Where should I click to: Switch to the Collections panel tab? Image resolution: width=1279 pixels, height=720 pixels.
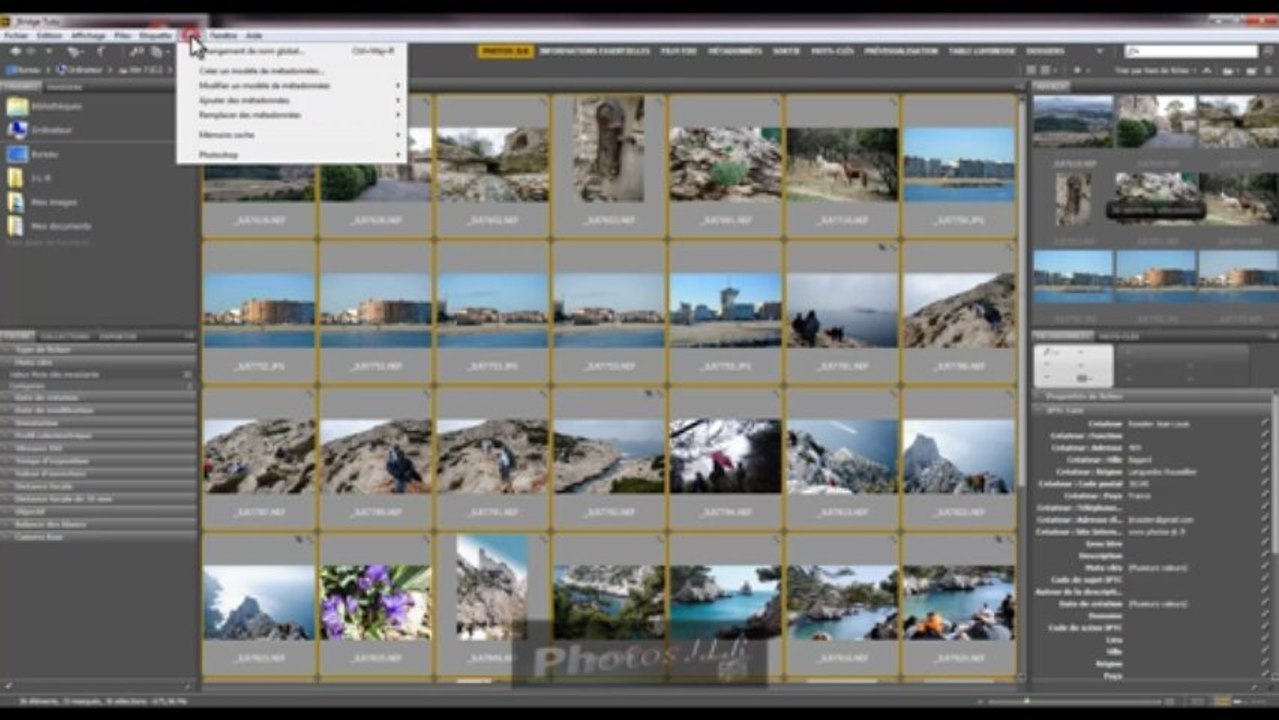(64, 336)
